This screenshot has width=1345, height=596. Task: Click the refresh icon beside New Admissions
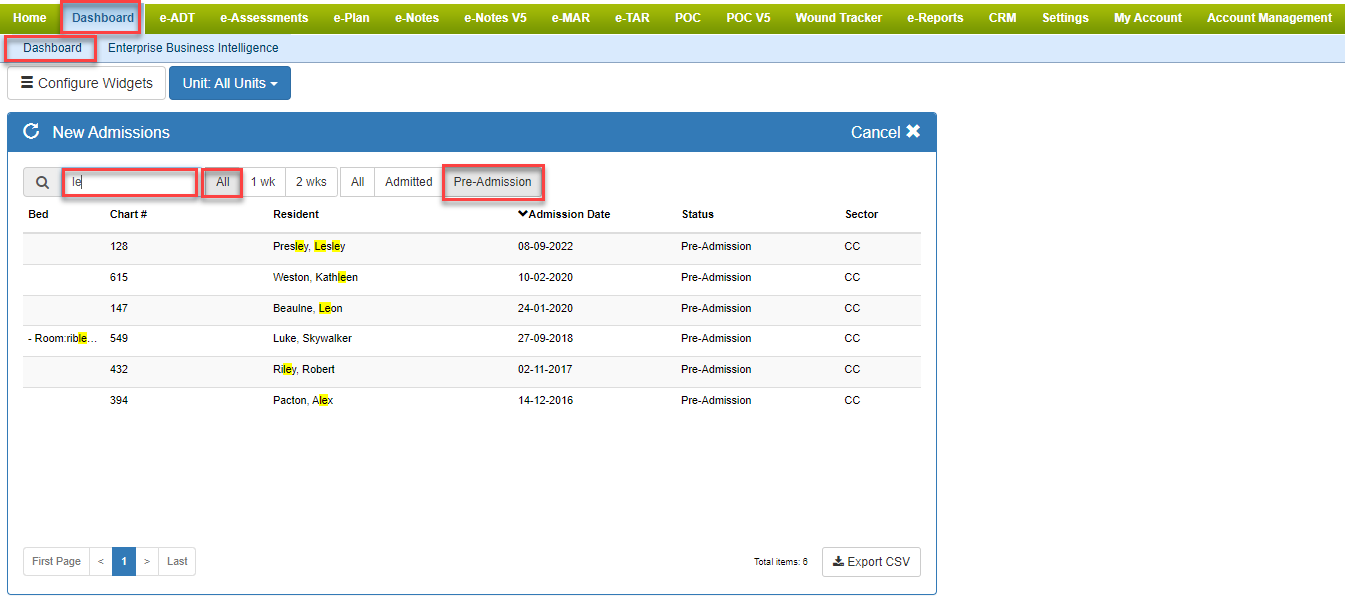point(31,132)
